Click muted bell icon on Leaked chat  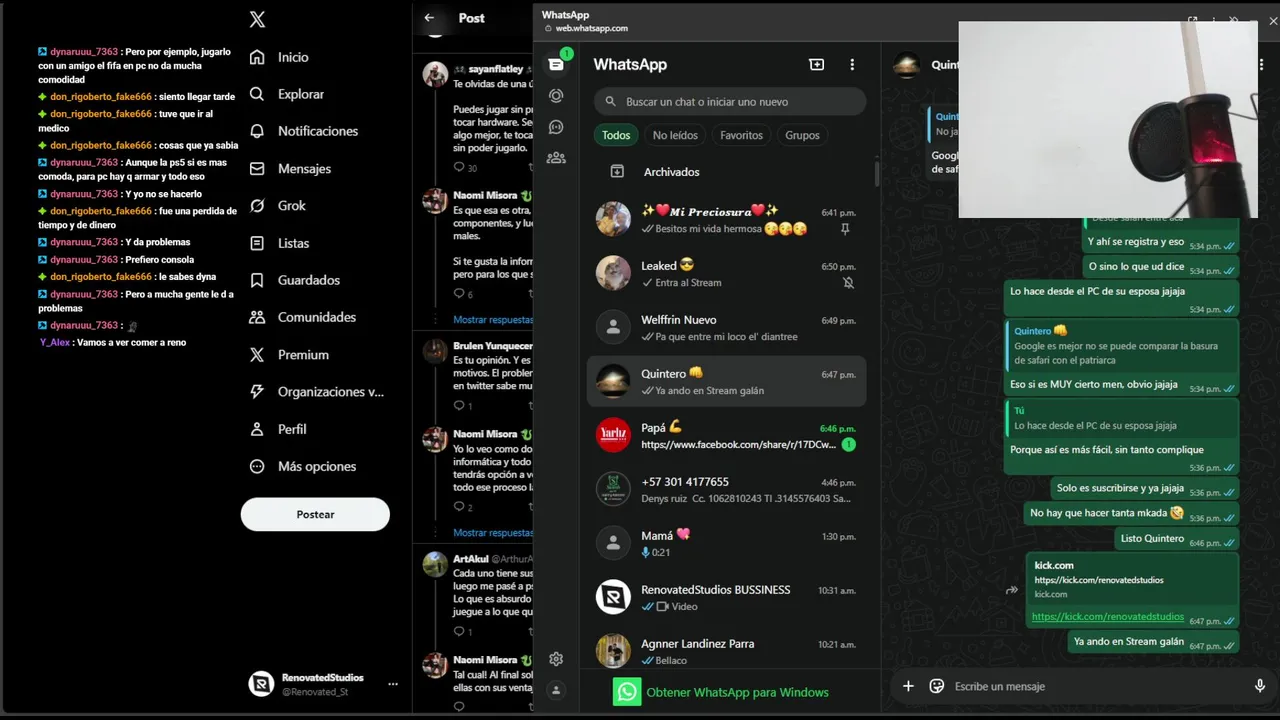tap(848, 283)
